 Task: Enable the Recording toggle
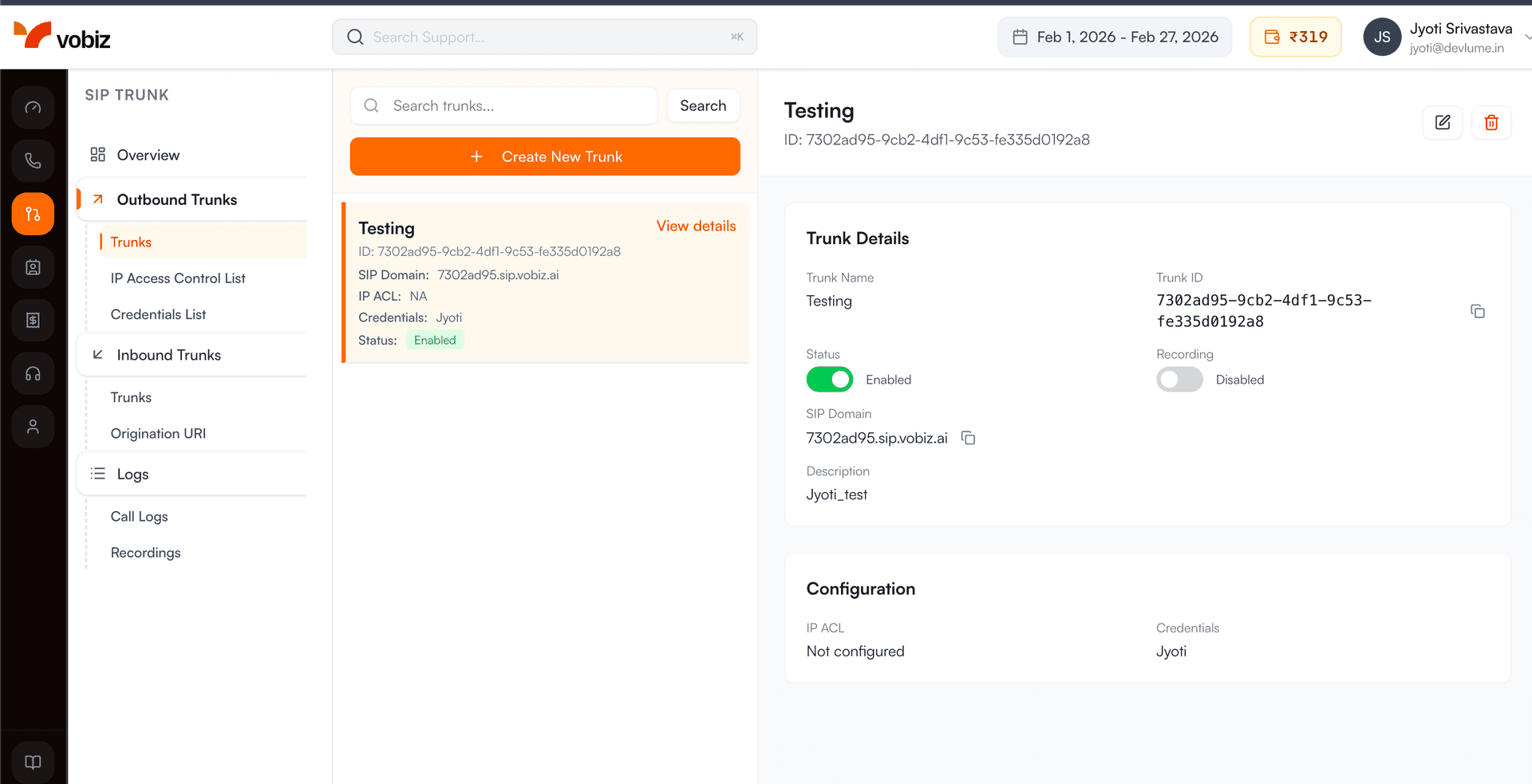[1179, 380]
